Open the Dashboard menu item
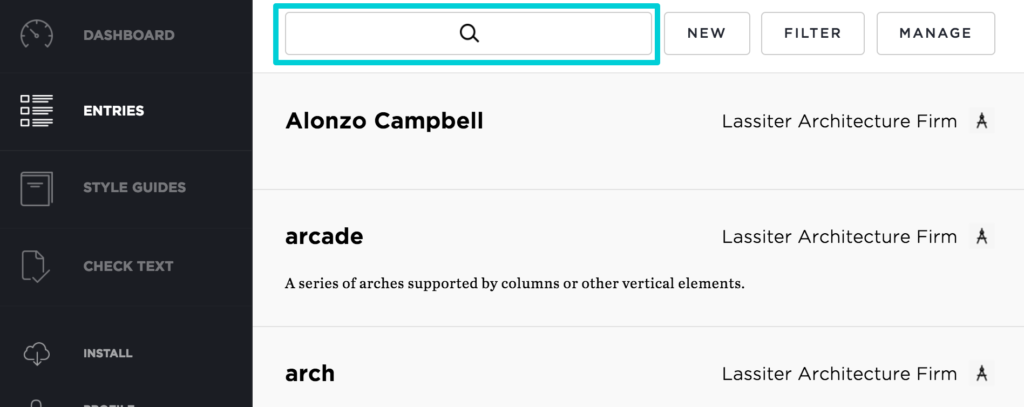 (129, 35)
